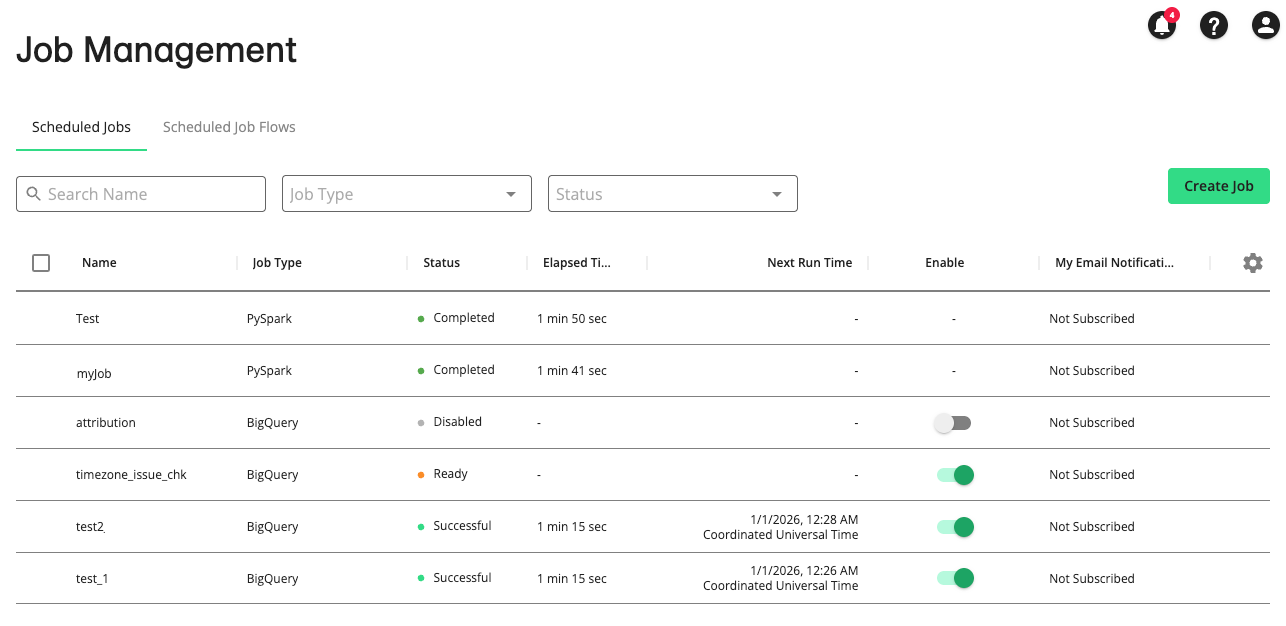Open the job named myJob

(x=94, y=373)
